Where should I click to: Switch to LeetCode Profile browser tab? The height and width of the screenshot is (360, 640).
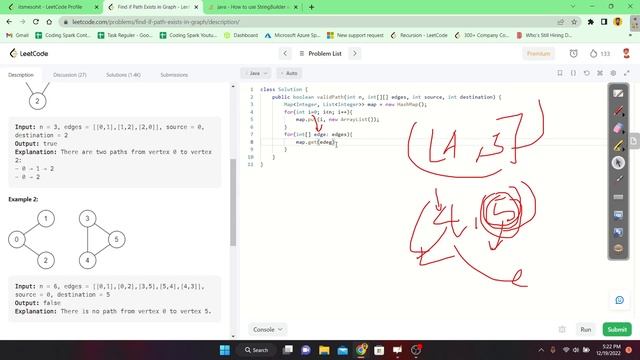[50, 7]
